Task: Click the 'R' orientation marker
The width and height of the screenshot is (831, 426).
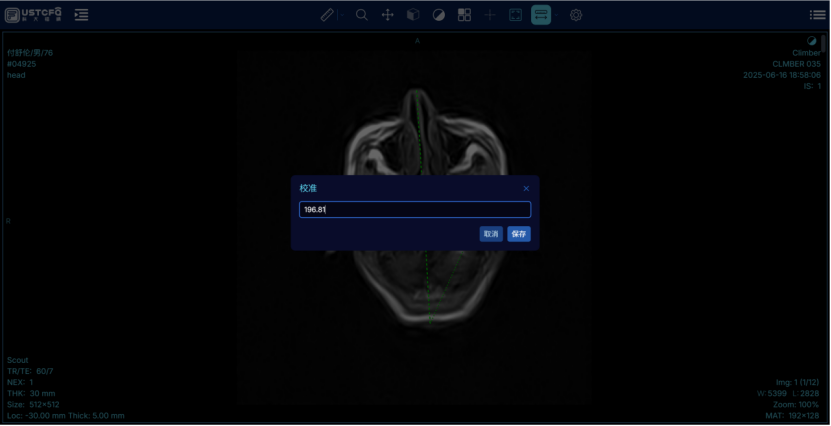Action: [8, 221]
